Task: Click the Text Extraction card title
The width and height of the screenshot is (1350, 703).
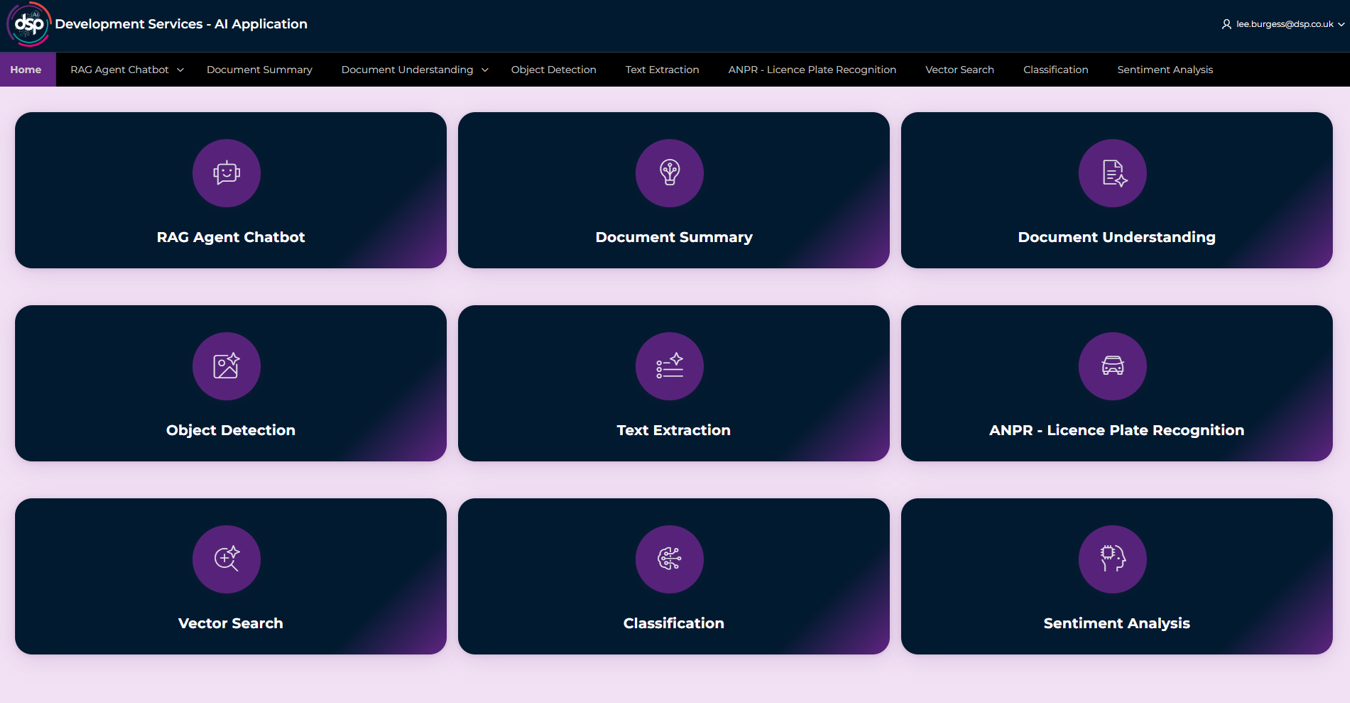Action: 673,430
